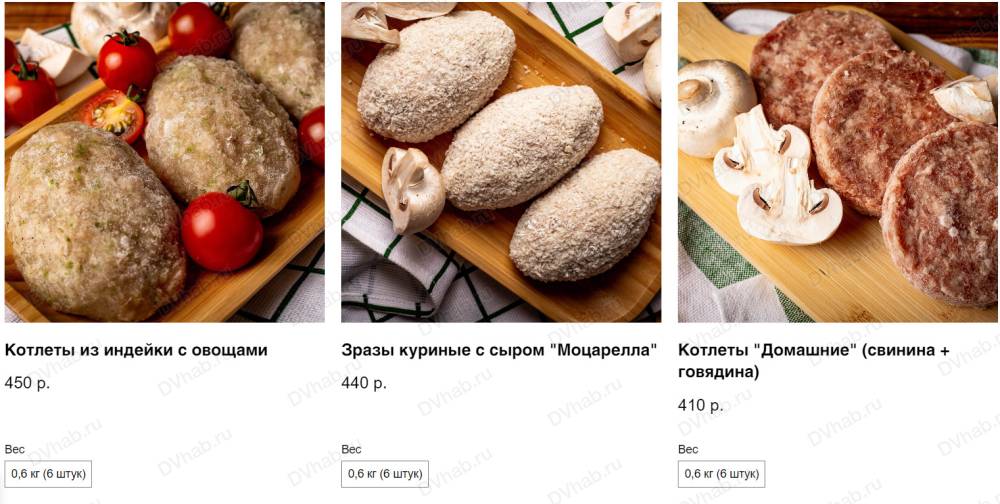Open the turkey cutlets with vegetables photo
Screen dimensions: 1000x504
click(x=165, y=162)
